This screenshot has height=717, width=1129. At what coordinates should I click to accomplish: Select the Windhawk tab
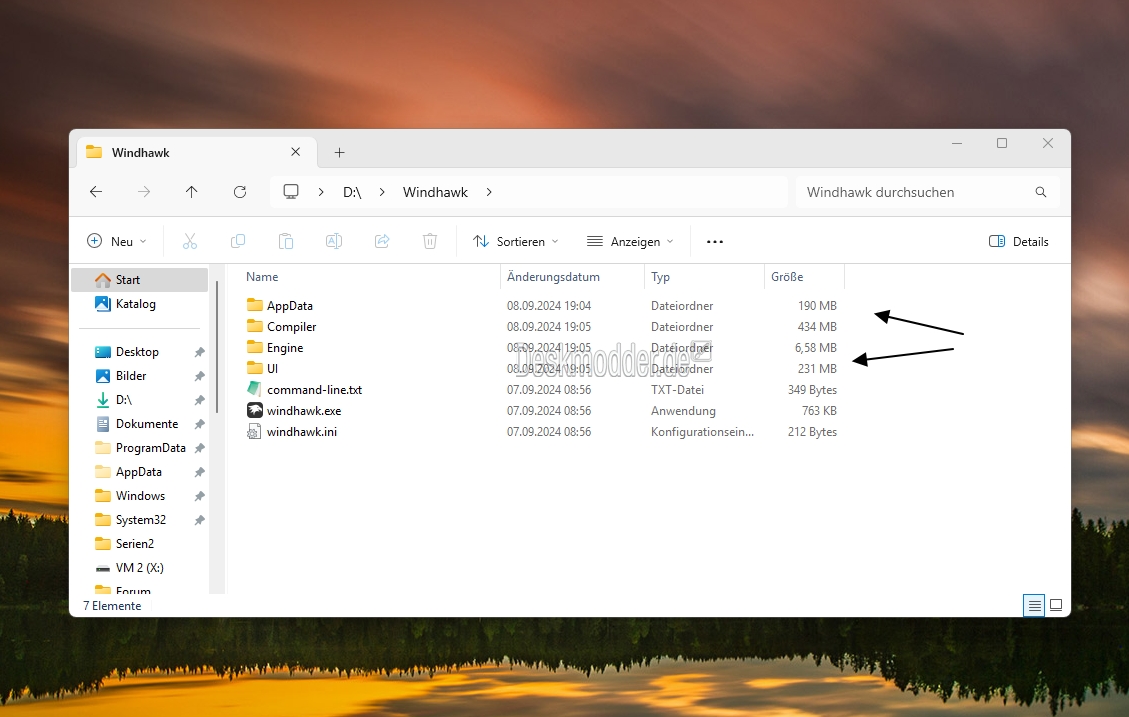(196, 153)
